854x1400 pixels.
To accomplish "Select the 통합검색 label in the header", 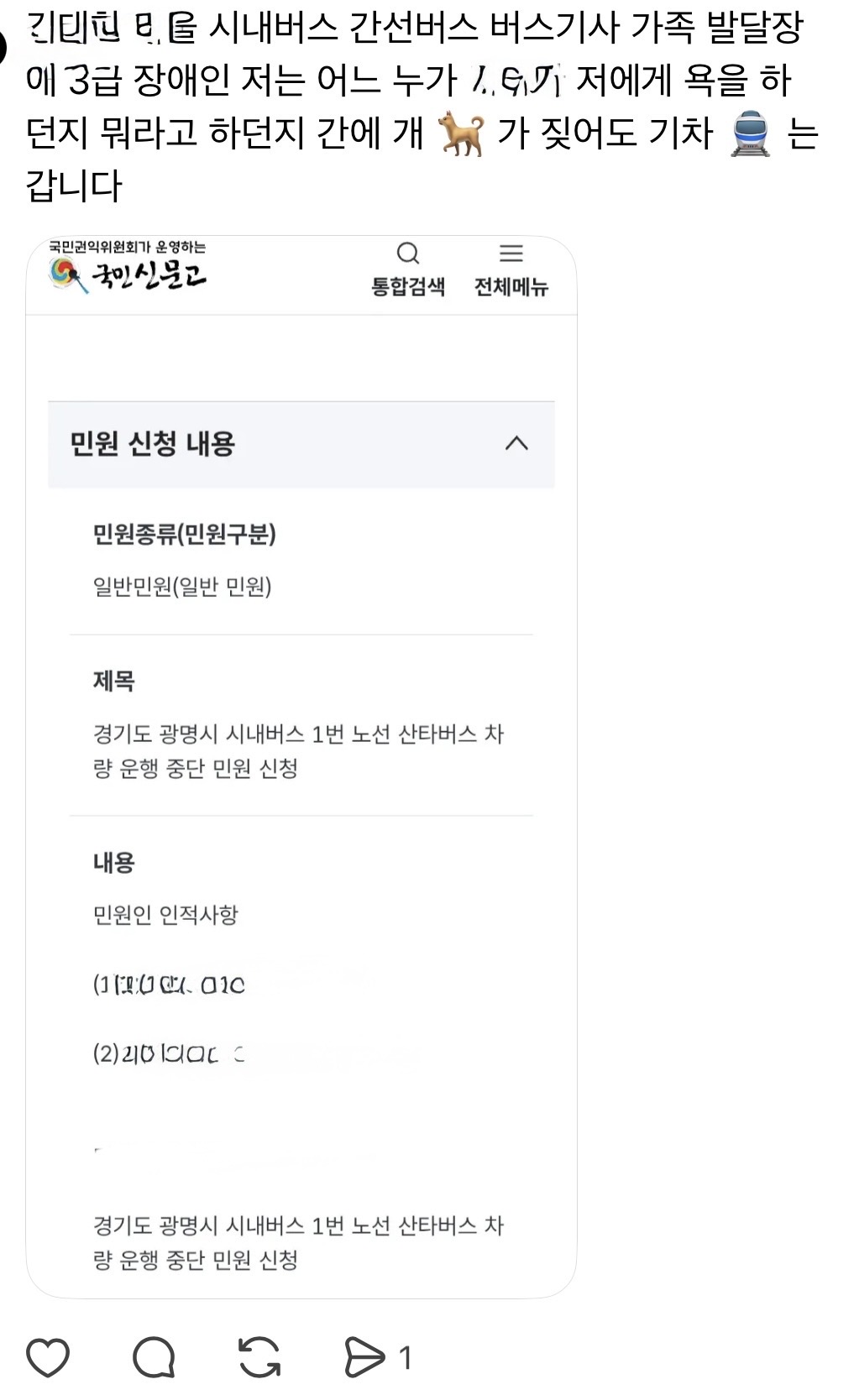I will [408, 287].
